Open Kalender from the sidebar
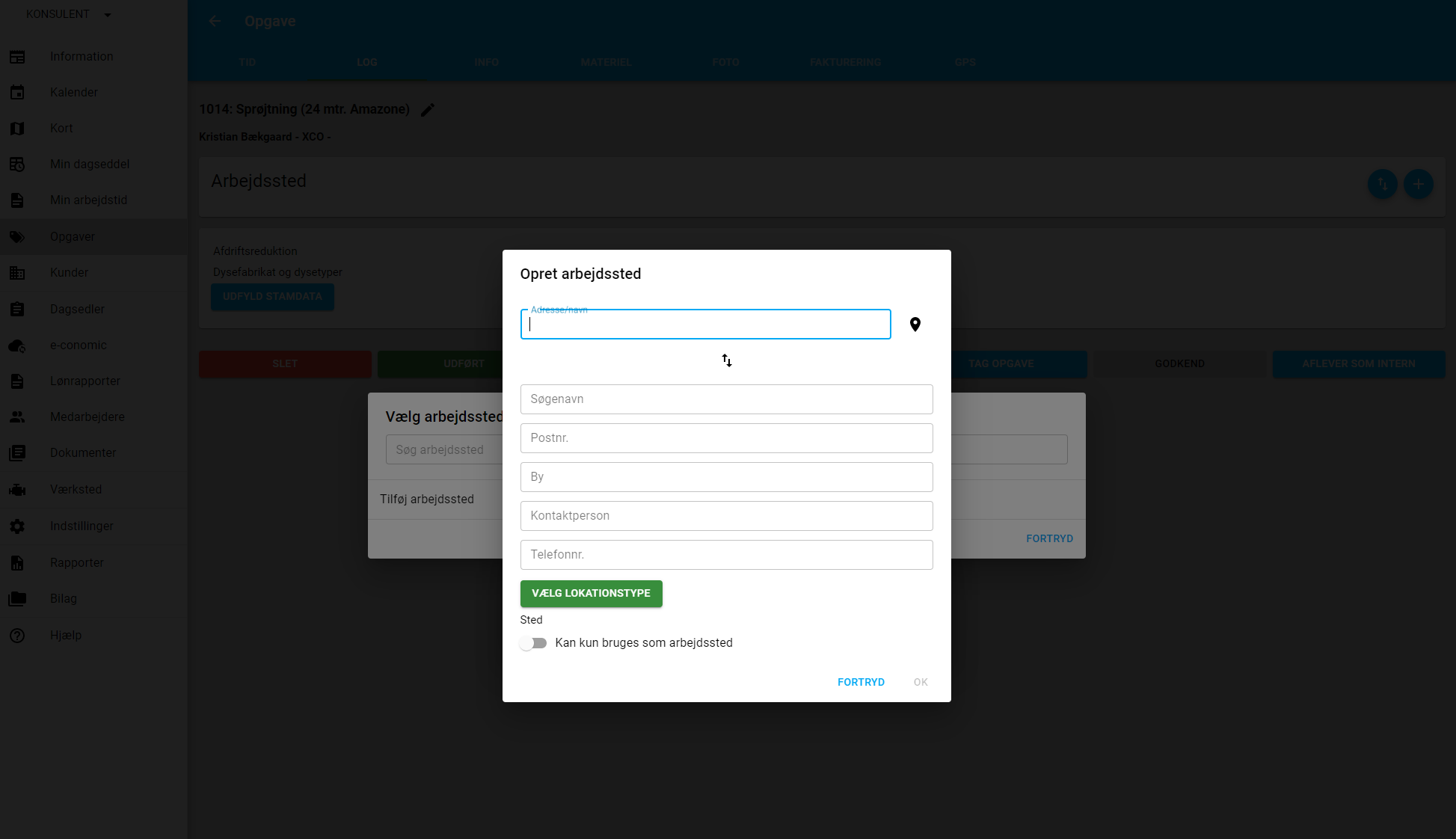 (73, 92)
